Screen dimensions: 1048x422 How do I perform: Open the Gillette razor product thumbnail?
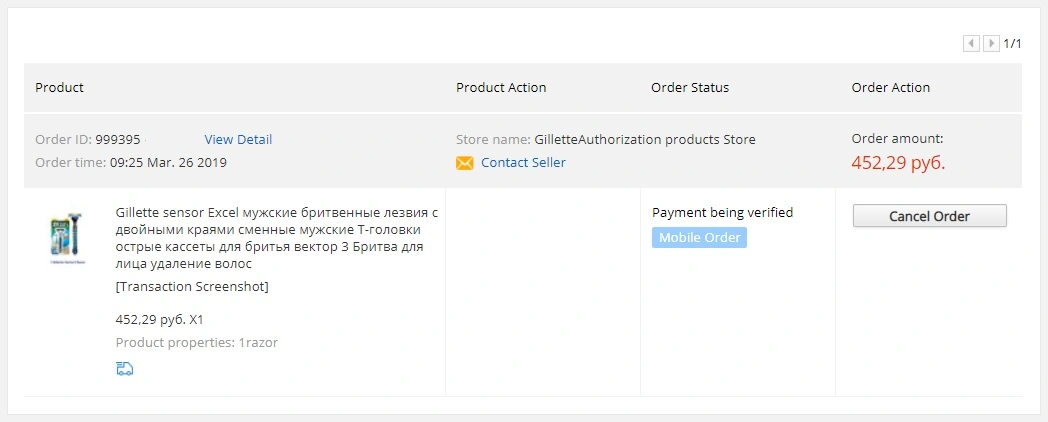(68, 238)
